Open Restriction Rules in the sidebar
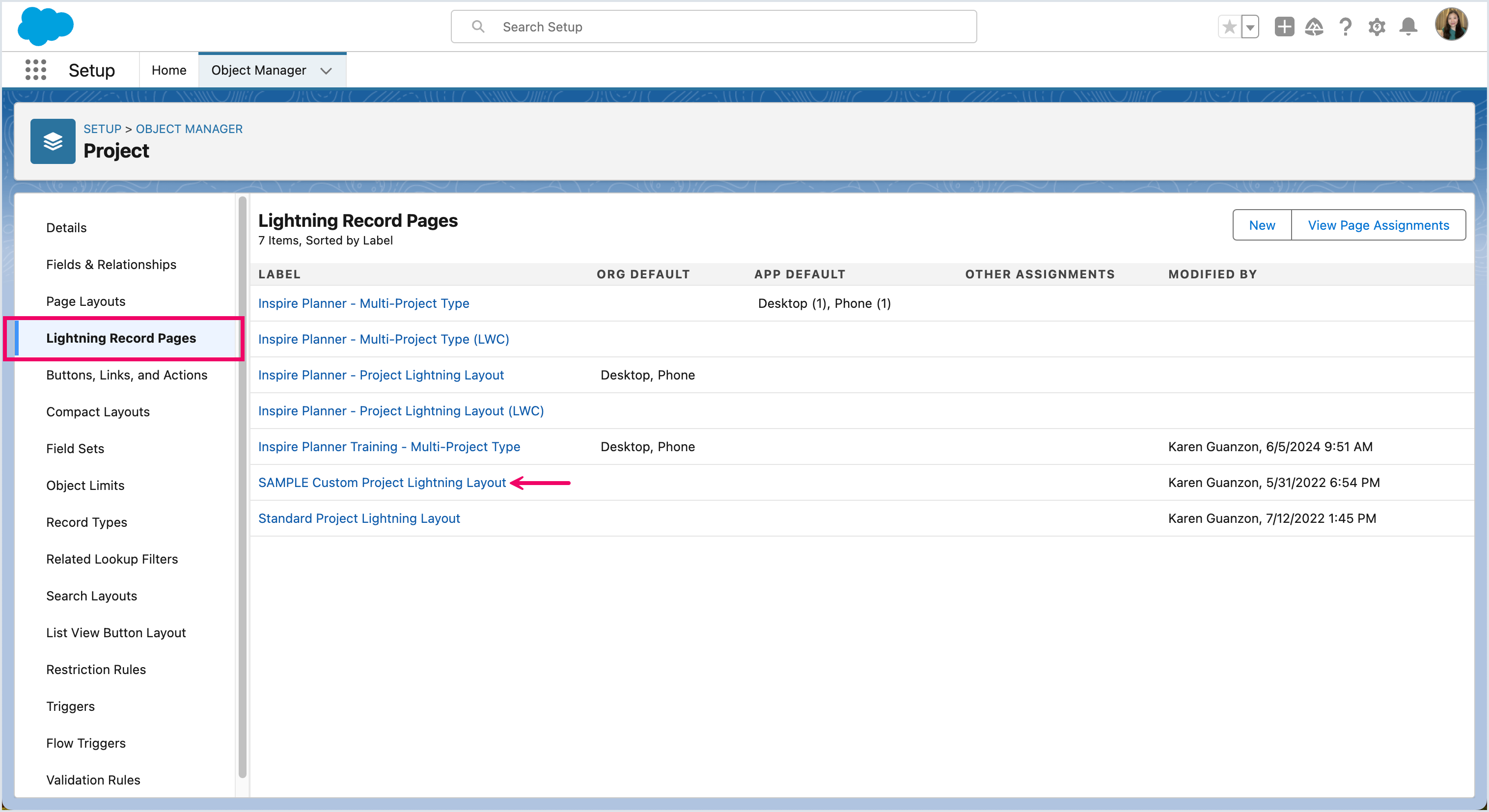The height and width of the screenshot is (812, 1489). 96,670
